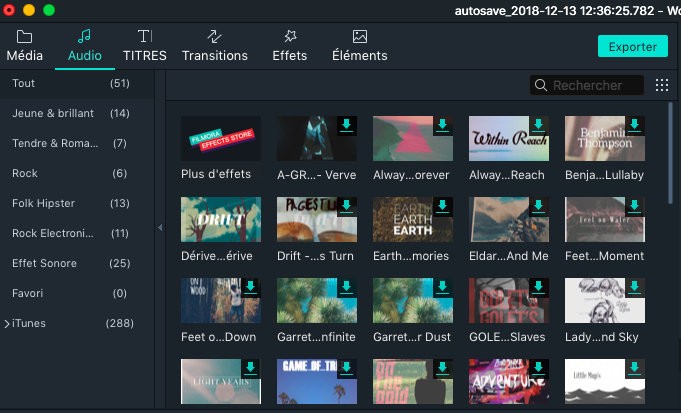Screen dimensions: 681x413
Task: Open the Média tab
Action: tap(24, 46)
